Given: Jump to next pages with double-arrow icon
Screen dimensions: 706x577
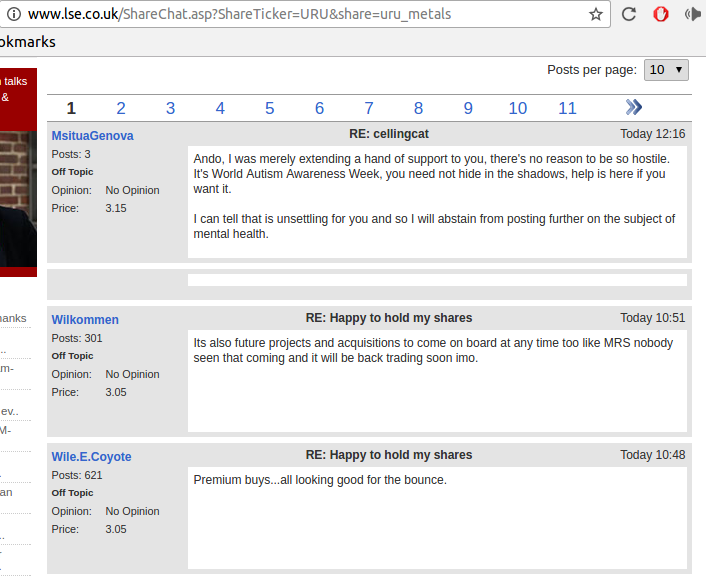Looking at the screenshot, I should (634, 107).
